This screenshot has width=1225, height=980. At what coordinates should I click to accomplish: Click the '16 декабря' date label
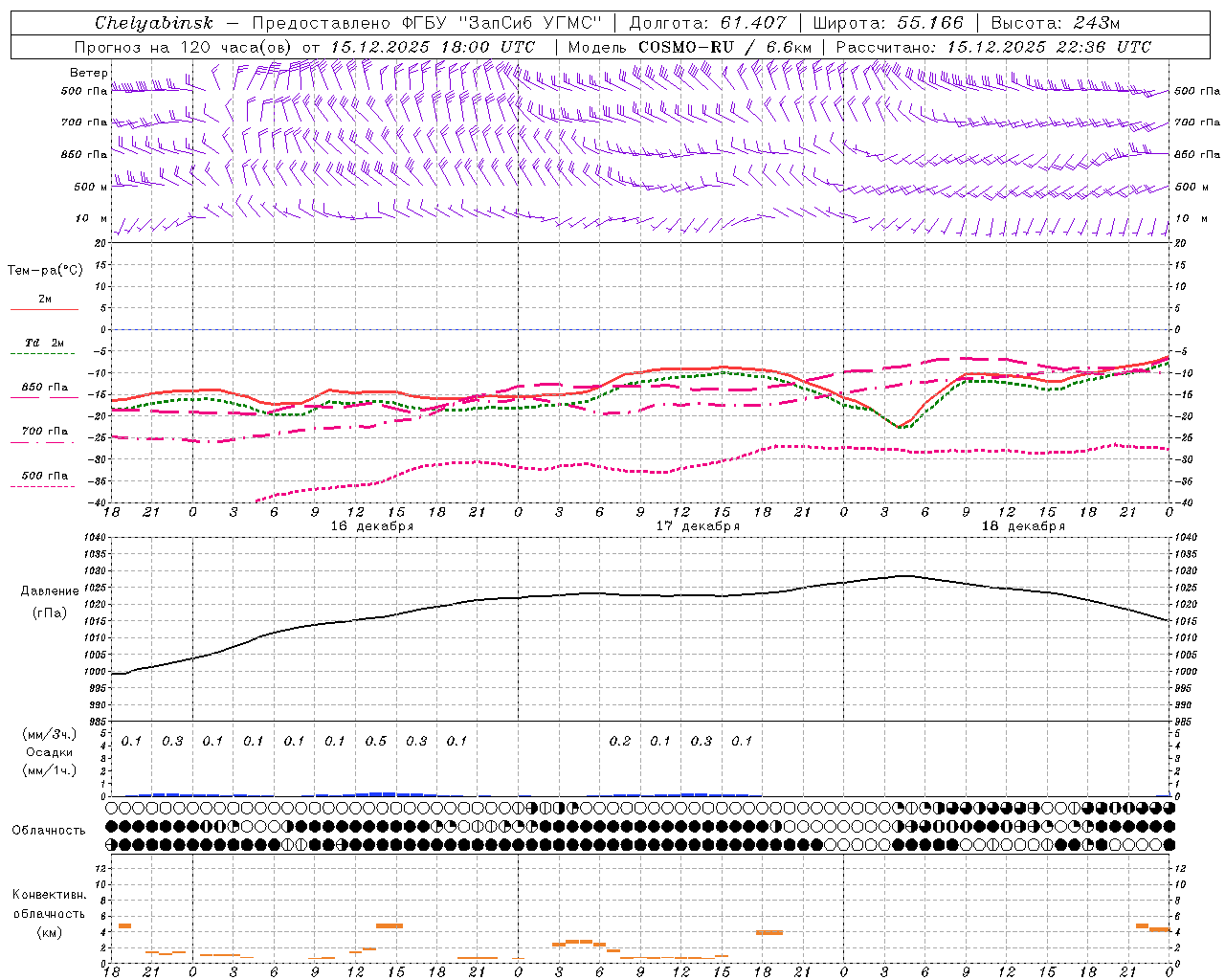pyautogui.click(x=372, y=526)
